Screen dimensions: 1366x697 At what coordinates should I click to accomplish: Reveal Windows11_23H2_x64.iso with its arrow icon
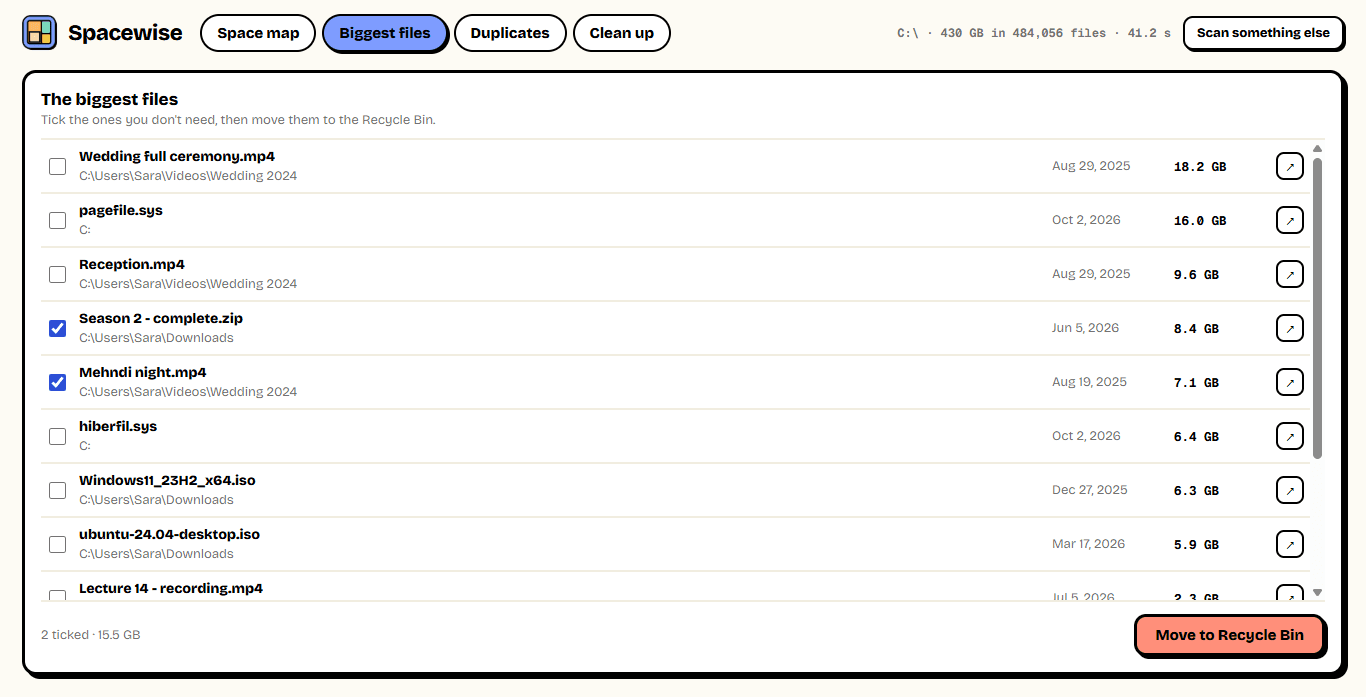[x=1290, y=490]
